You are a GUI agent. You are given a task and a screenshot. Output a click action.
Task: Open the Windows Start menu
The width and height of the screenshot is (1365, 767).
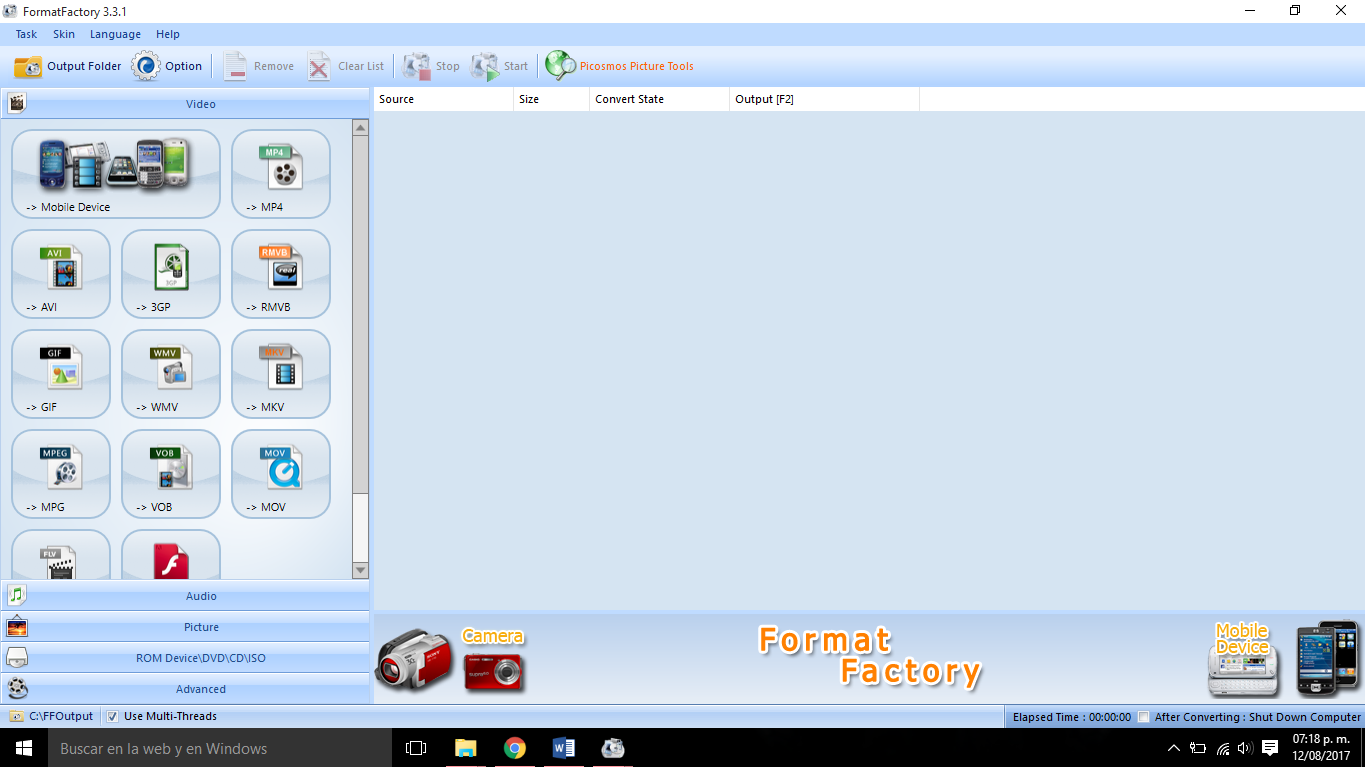tap(24, 748)
